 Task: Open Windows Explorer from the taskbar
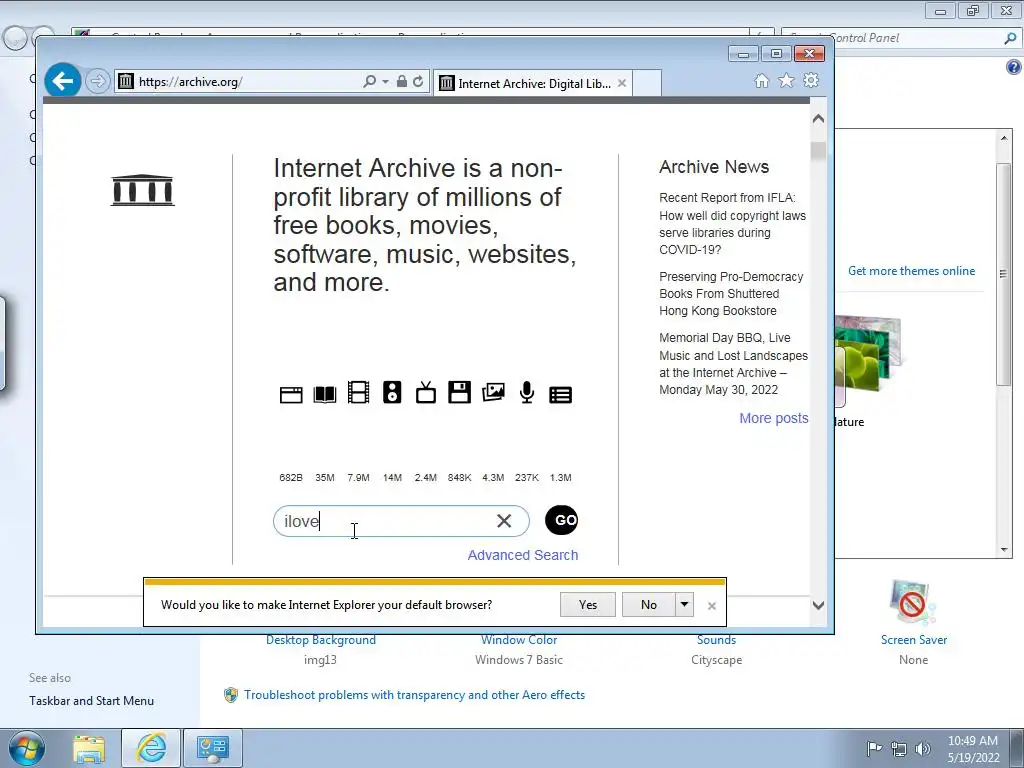(89, 748)
